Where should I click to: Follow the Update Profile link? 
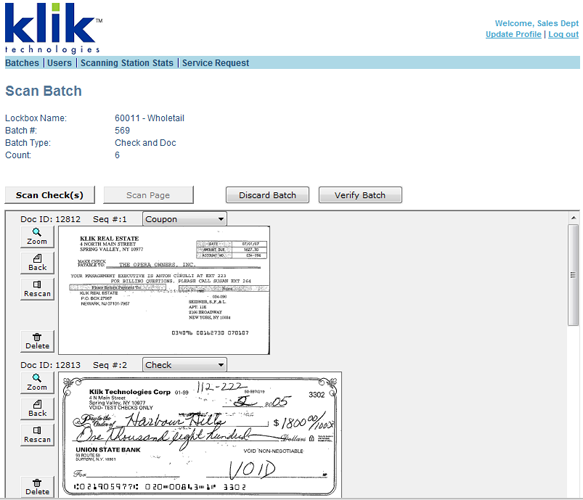pyautogui.click(x=513, y=34)
